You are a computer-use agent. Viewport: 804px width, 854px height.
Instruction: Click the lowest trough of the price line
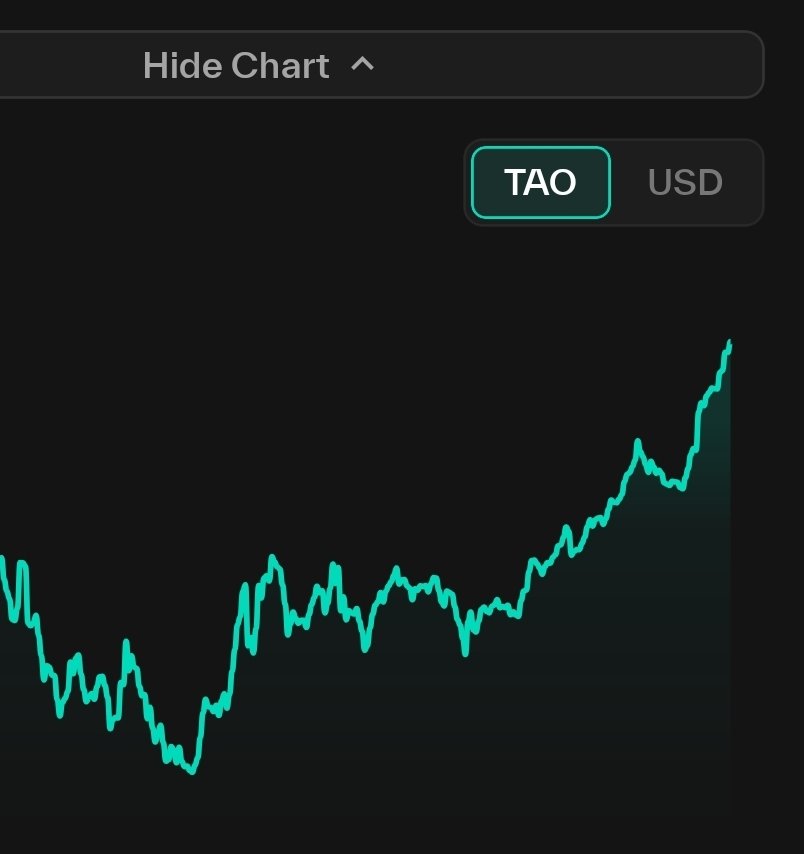tap(192, 771)
